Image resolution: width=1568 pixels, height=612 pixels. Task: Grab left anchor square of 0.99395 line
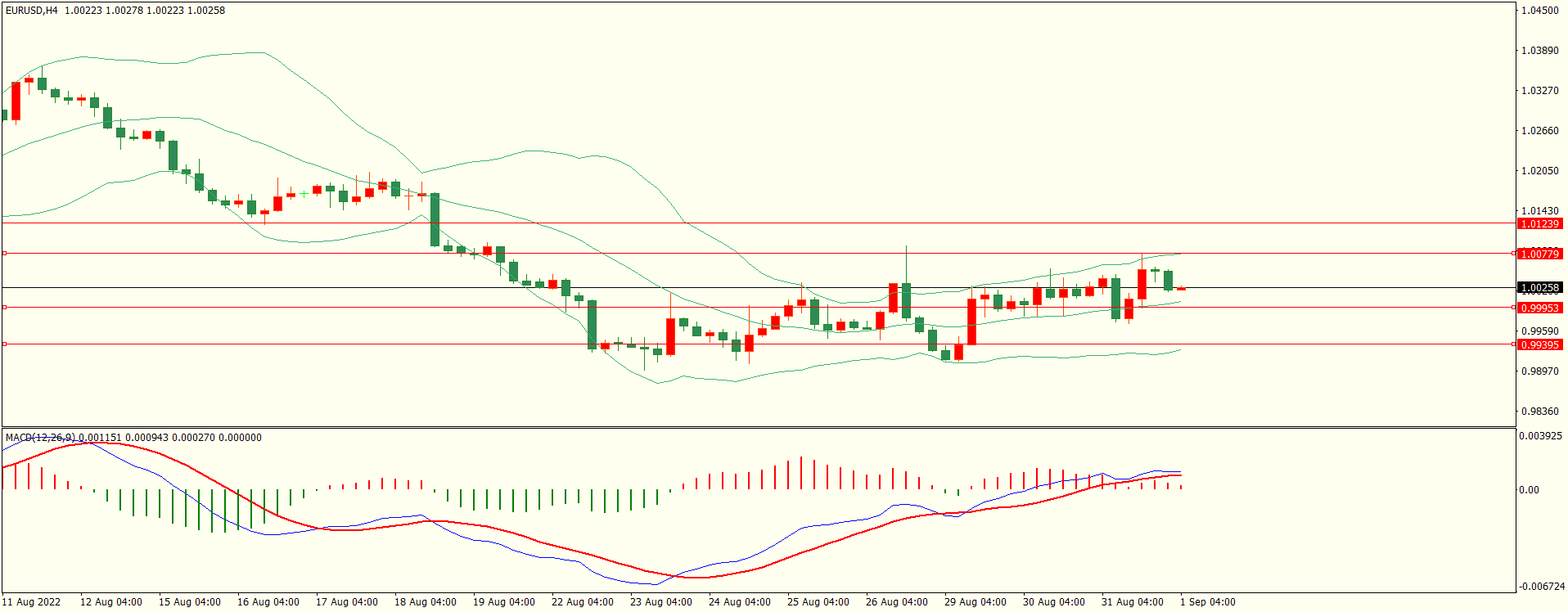[4, 344]
